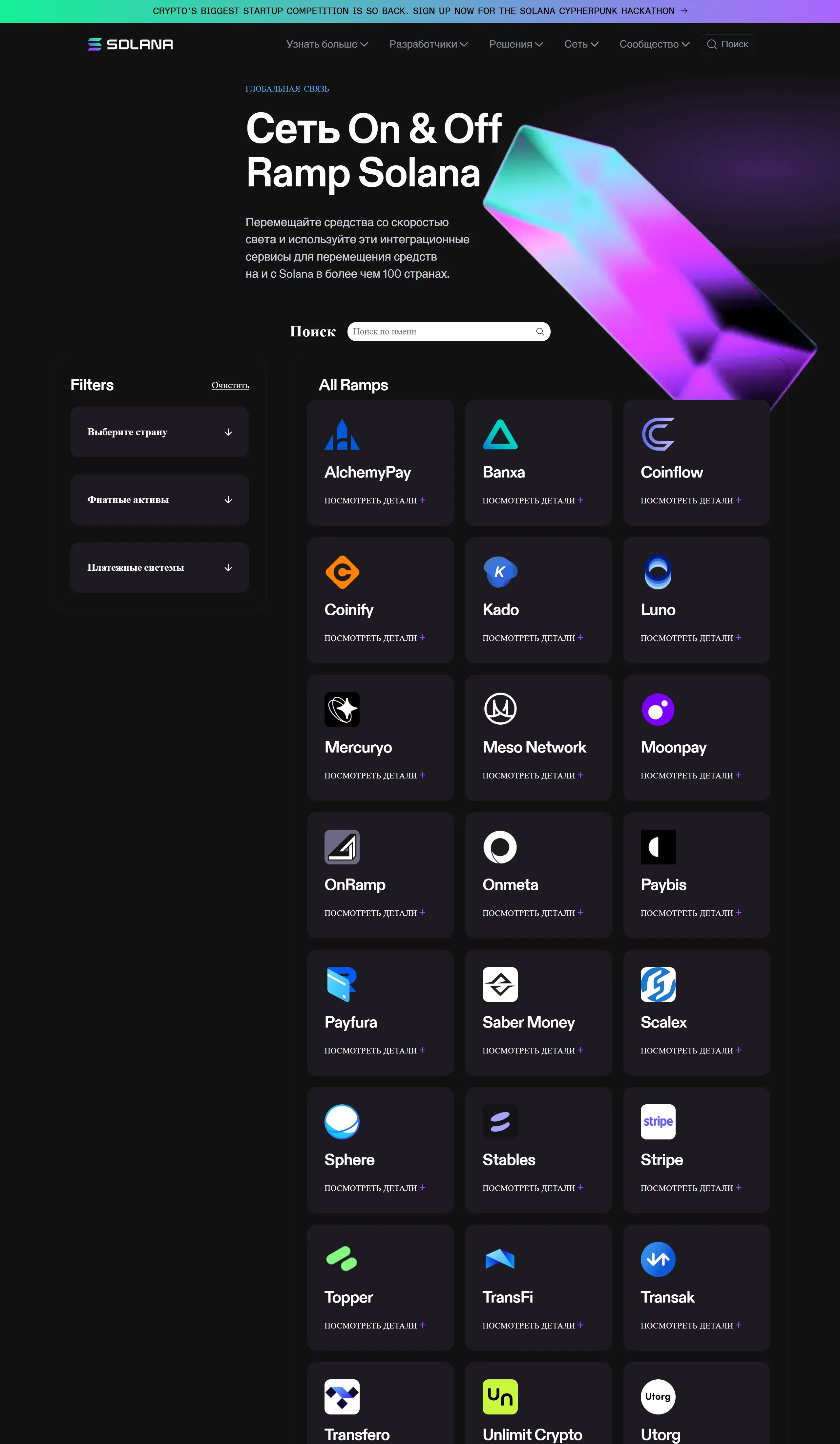
Task: Click Очистить to clear filters
Action: [230, 386]
